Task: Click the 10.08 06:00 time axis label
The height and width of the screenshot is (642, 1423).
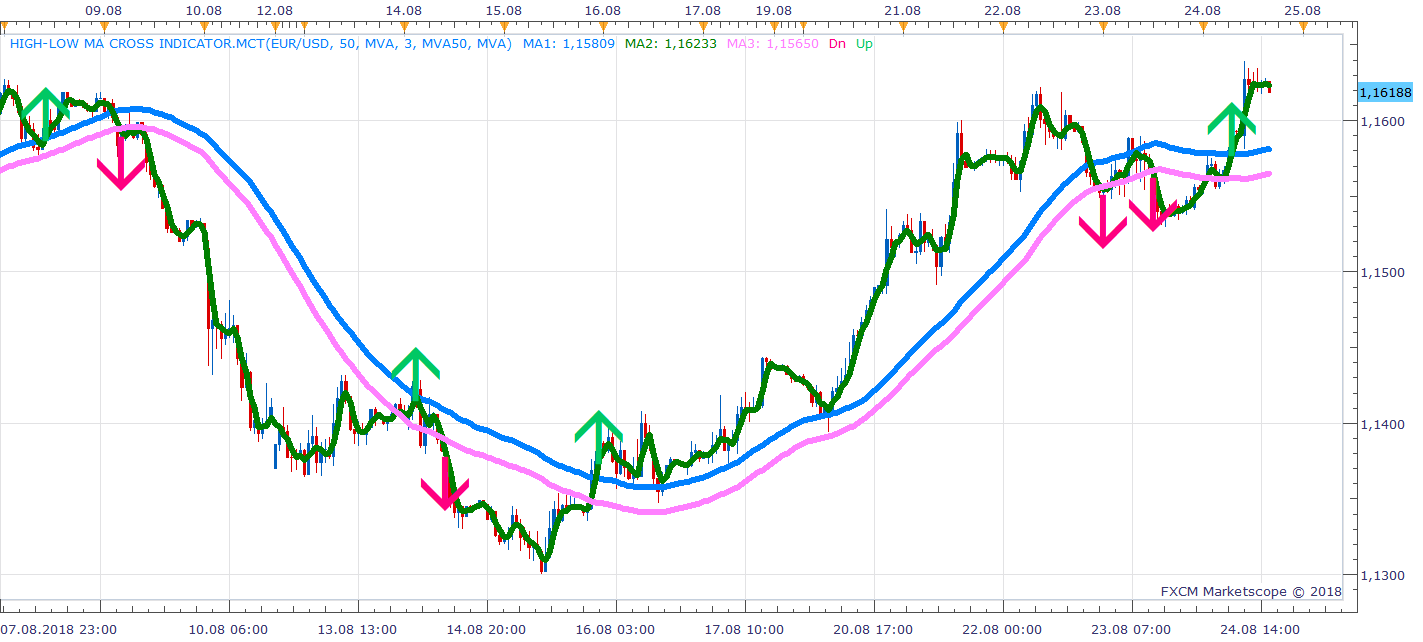Action: tap(229, 629)
